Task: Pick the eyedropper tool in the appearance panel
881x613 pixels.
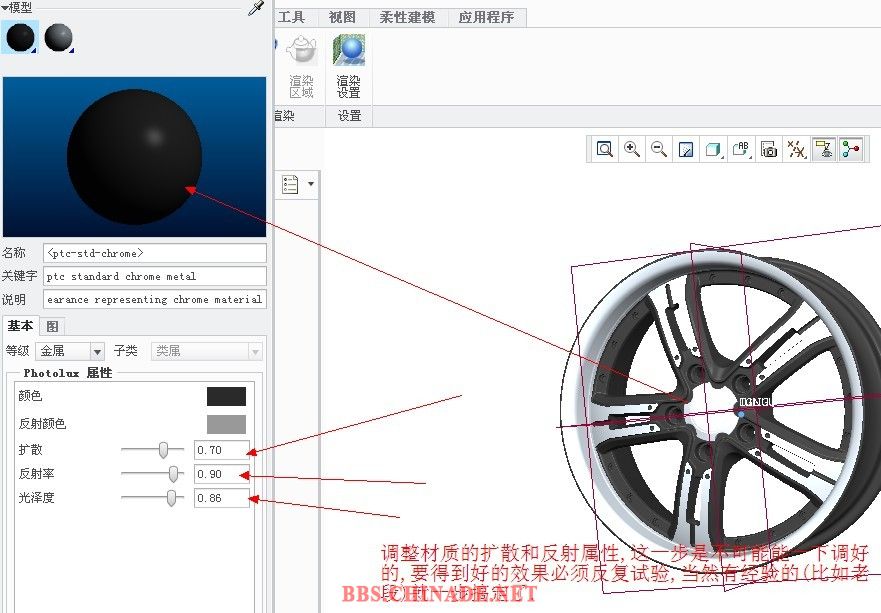Action: click(256, 8)
